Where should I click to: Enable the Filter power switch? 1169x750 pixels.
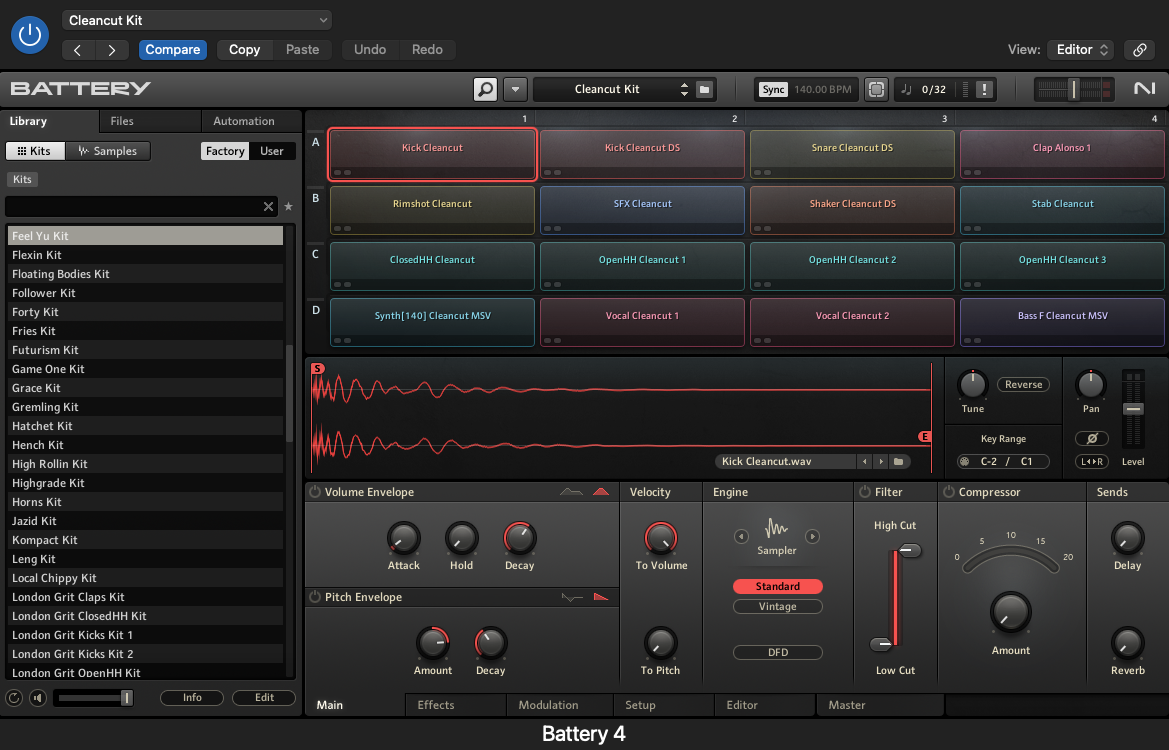(865, 492)
